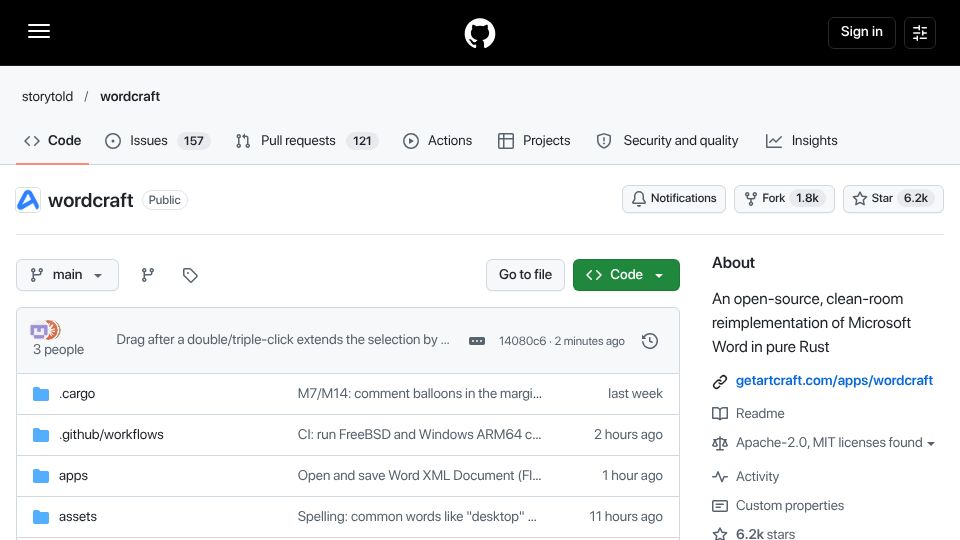Open latest commit message about drag selection
This screenshot has width=960, height=540.
click(283, 340)
